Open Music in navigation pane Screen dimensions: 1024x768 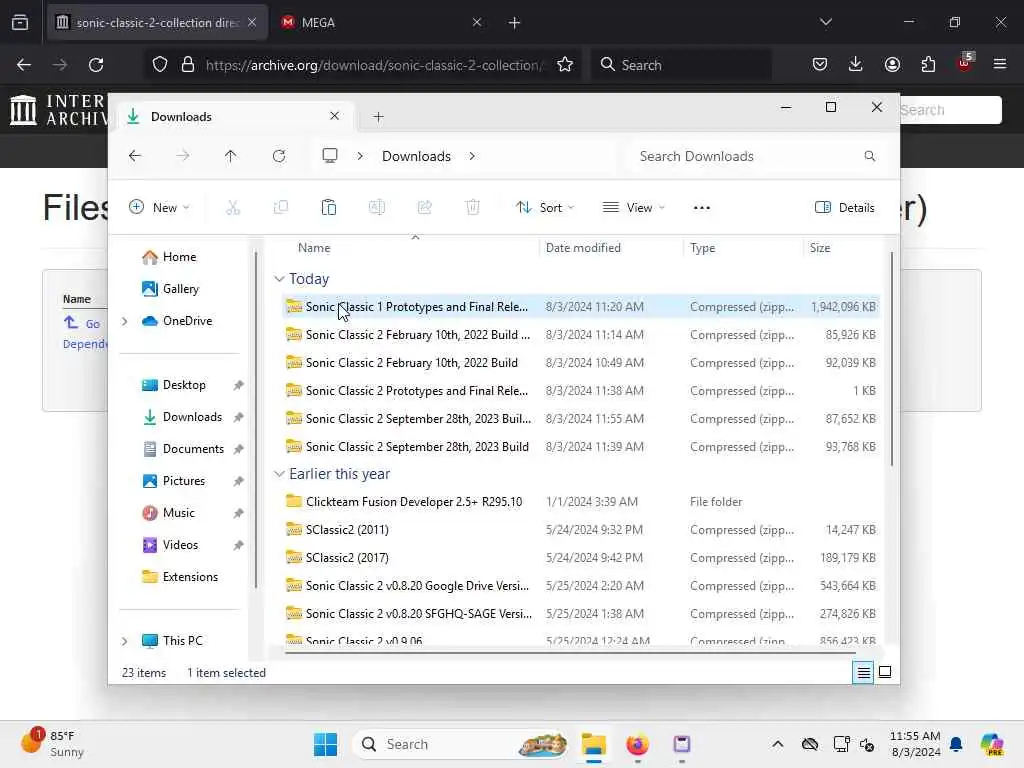click(x=168, y=513)
